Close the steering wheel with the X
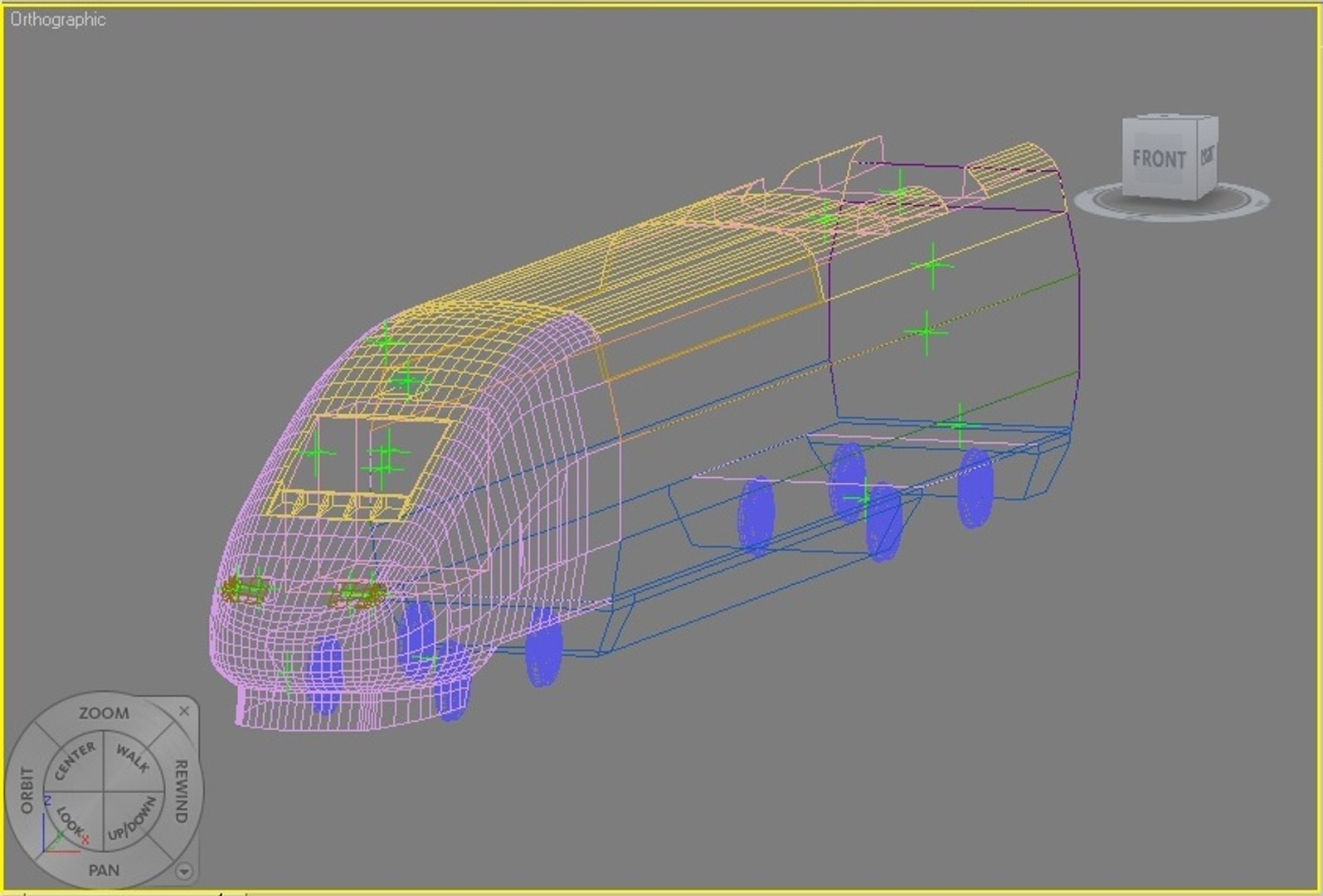This screenshot has height=896, width=1323. point(184,711)
